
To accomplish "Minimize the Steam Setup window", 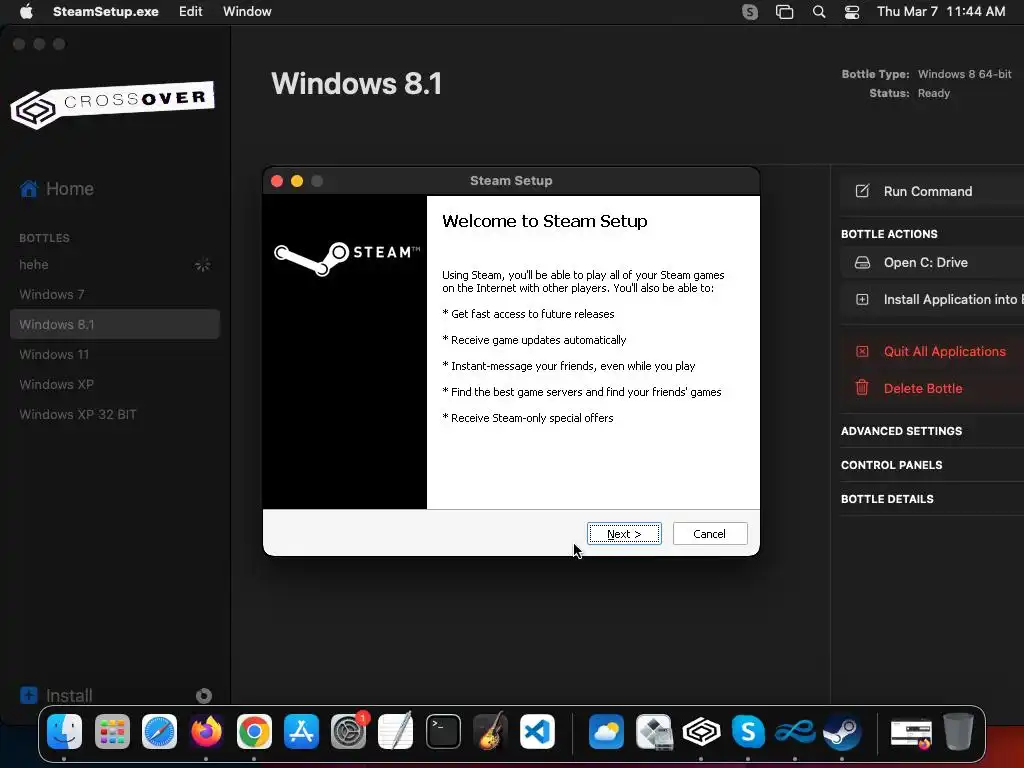I will pos(297,181).
